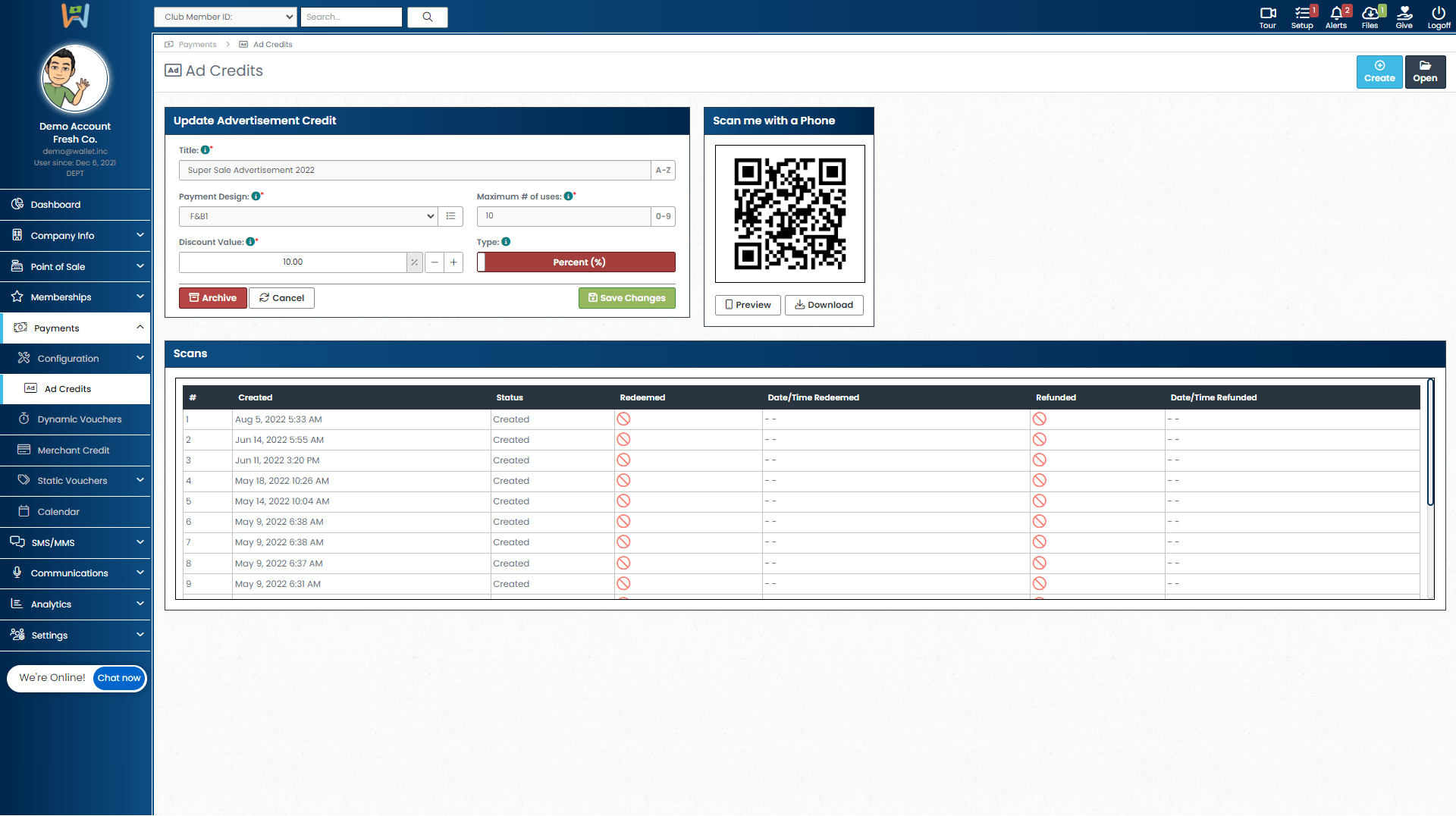
Task: Download the QR code
Action: pos(824,305)
